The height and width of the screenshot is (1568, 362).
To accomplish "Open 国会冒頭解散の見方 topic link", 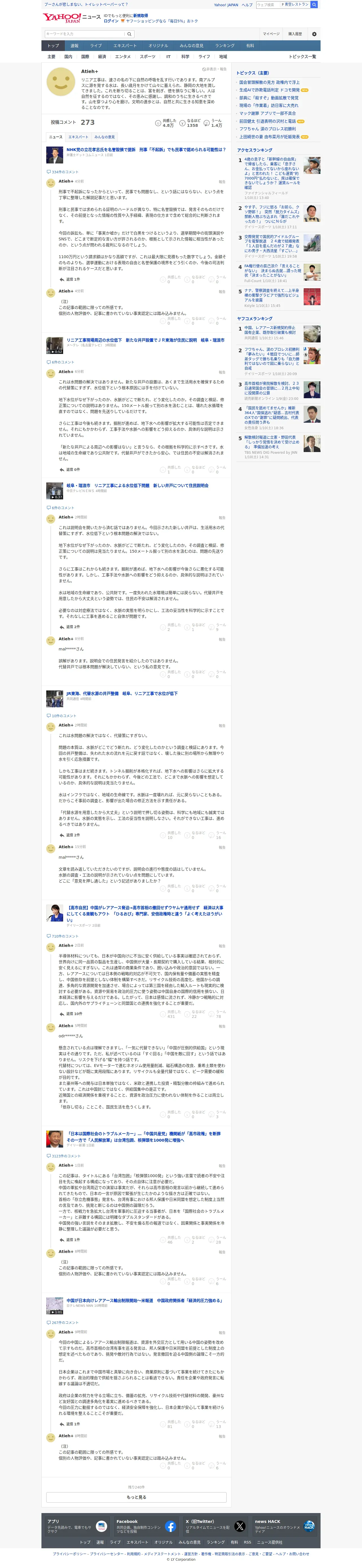I will click(269, 82).
